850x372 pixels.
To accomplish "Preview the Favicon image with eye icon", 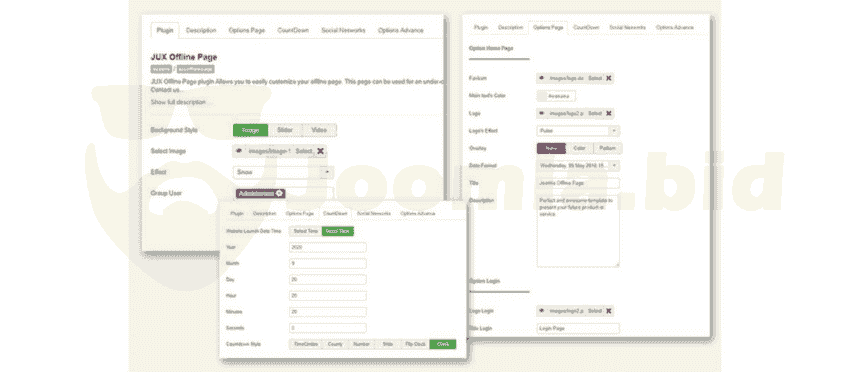I will coord(542,78).
